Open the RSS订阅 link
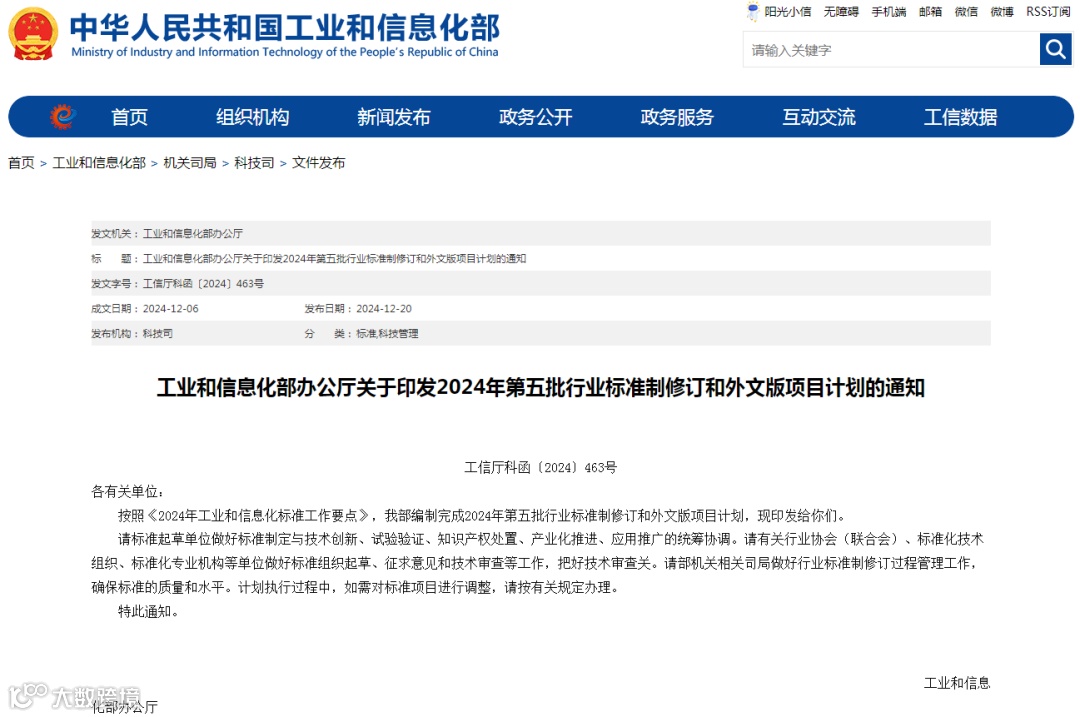Viewport: 1080px width, 717px height. tap(1048, 12)
